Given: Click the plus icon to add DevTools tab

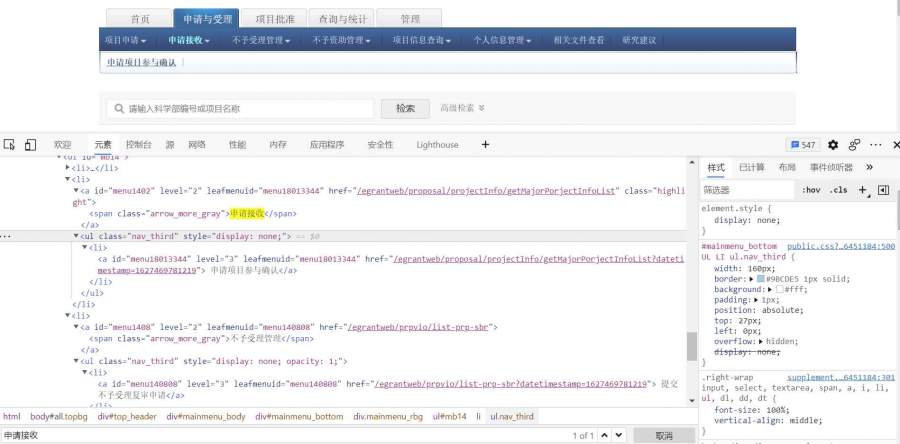Looking at the screenshot, I should [x=485, y=145].
